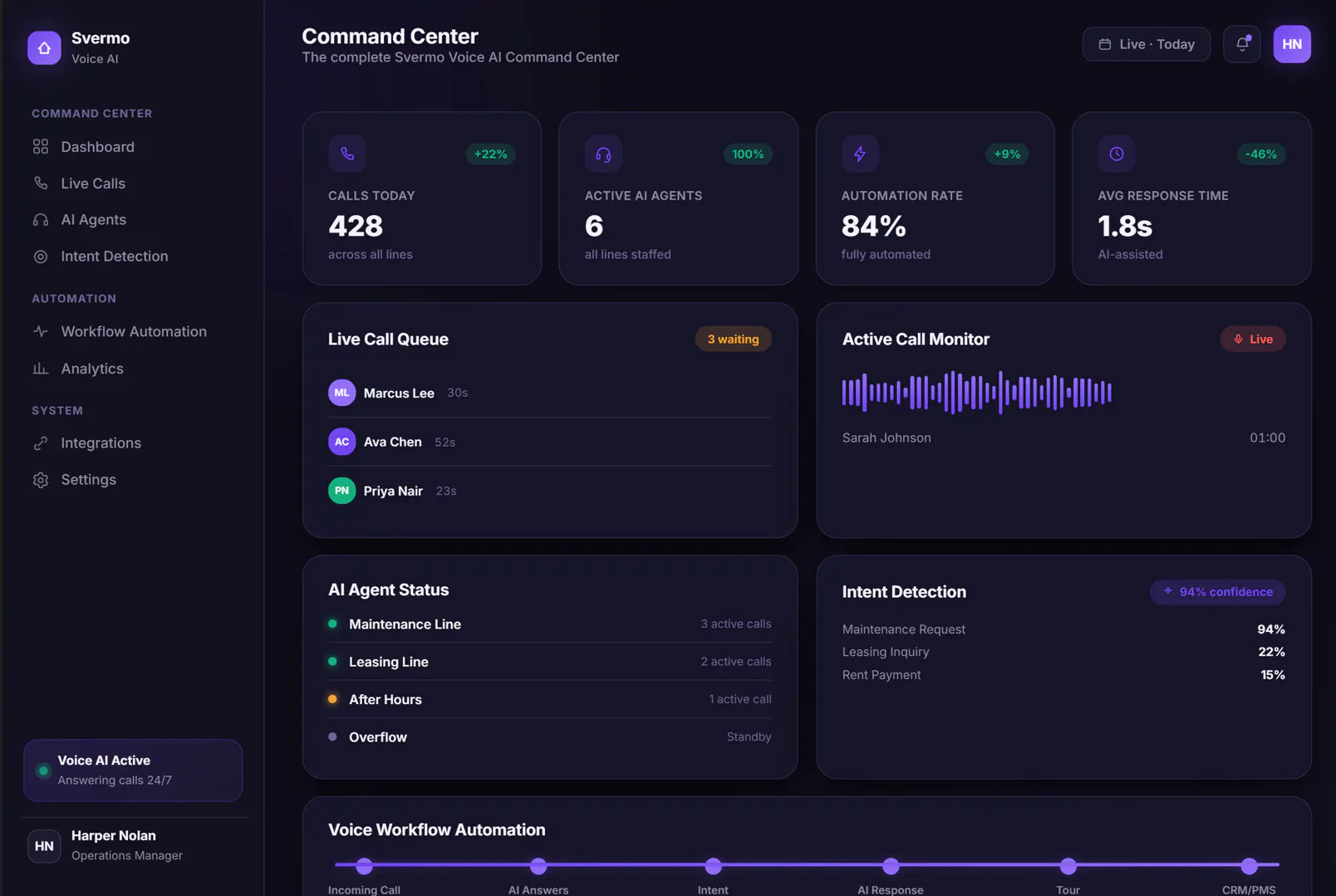Click Priya Nair's PN avatar in queue
The image size is (1336, 896).
[x=341, y=491]
